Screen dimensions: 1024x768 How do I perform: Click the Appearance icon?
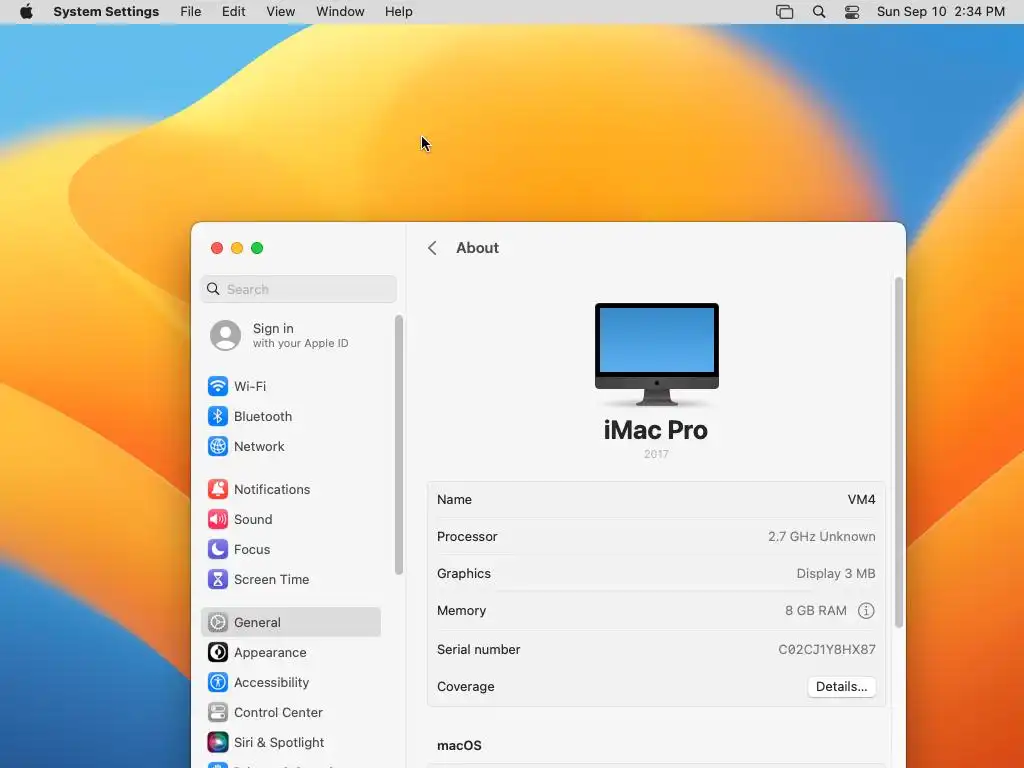[x=217, y=652]
